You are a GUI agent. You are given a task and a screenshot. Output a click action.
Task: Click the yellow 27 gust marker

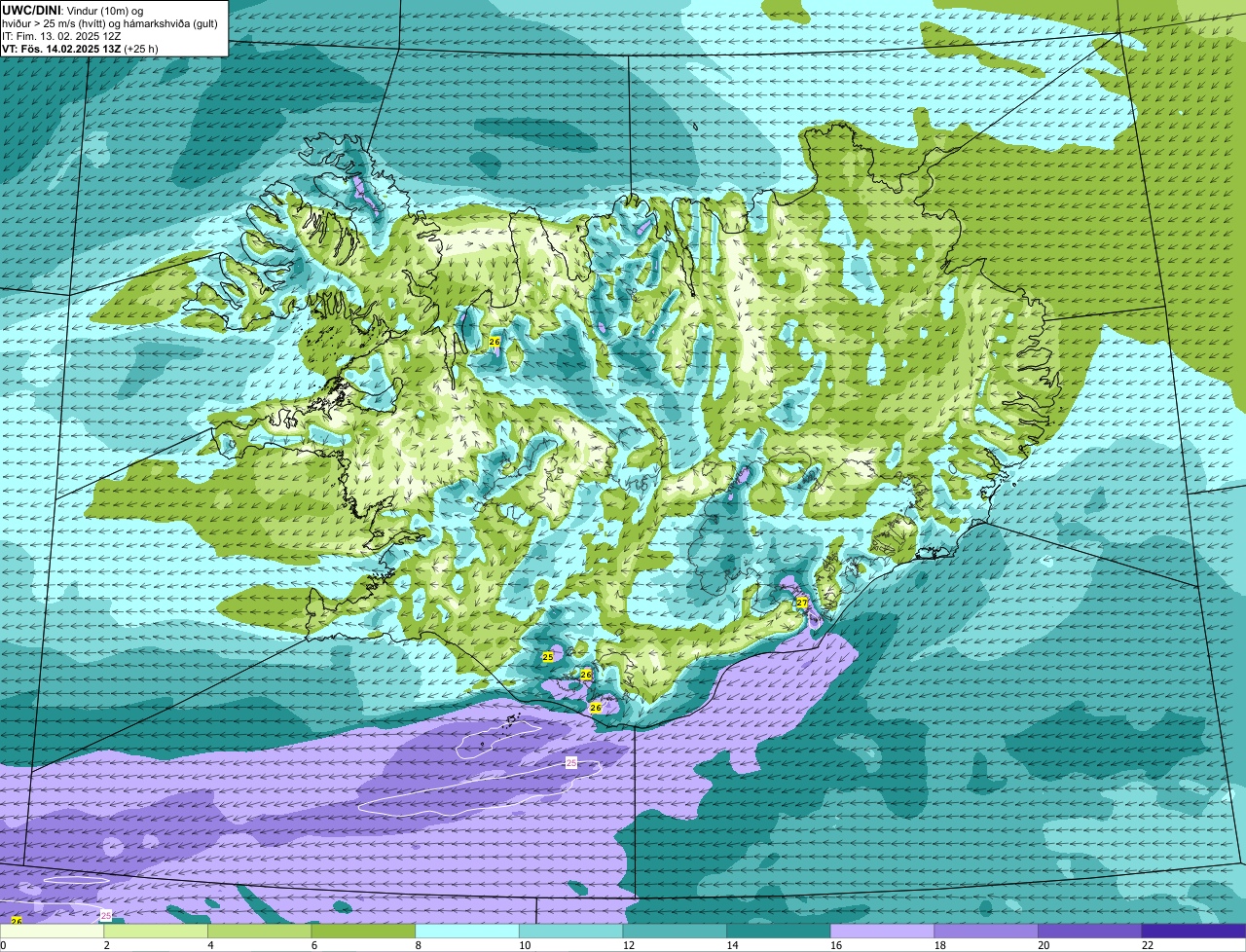(802, 603)
